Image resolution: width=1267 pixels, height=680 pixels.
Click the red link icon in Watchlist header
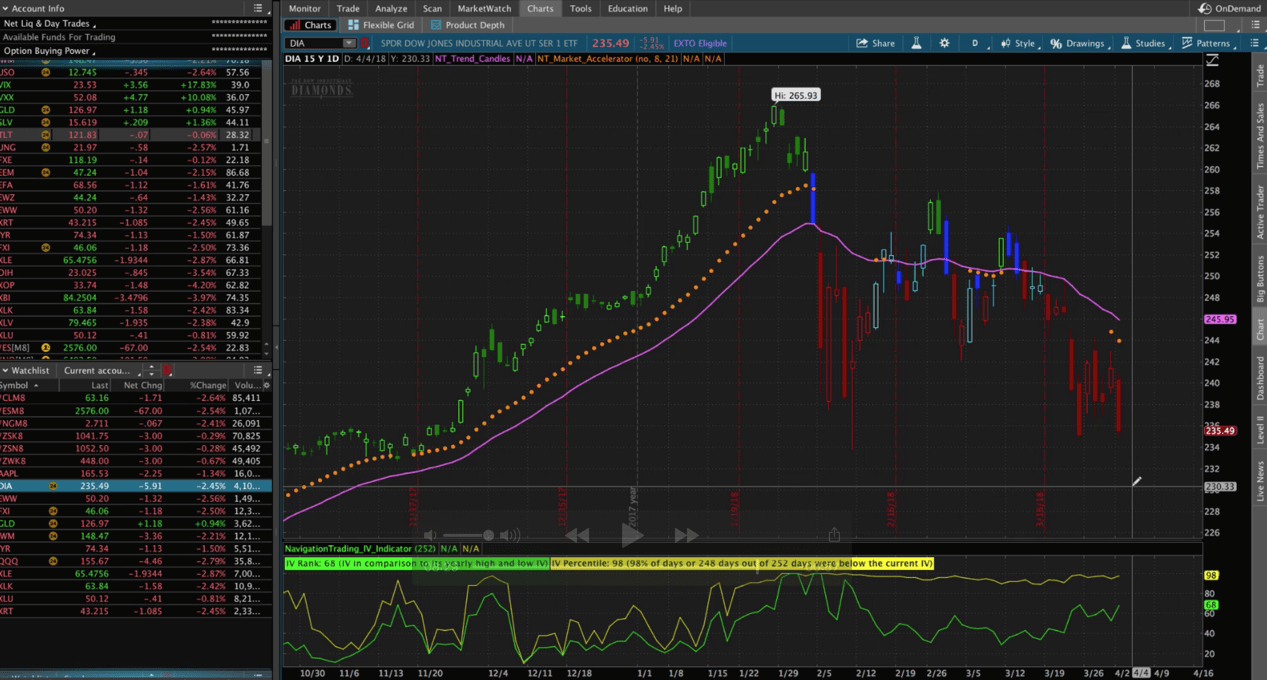pyautogui.click(x=167, y=370)
